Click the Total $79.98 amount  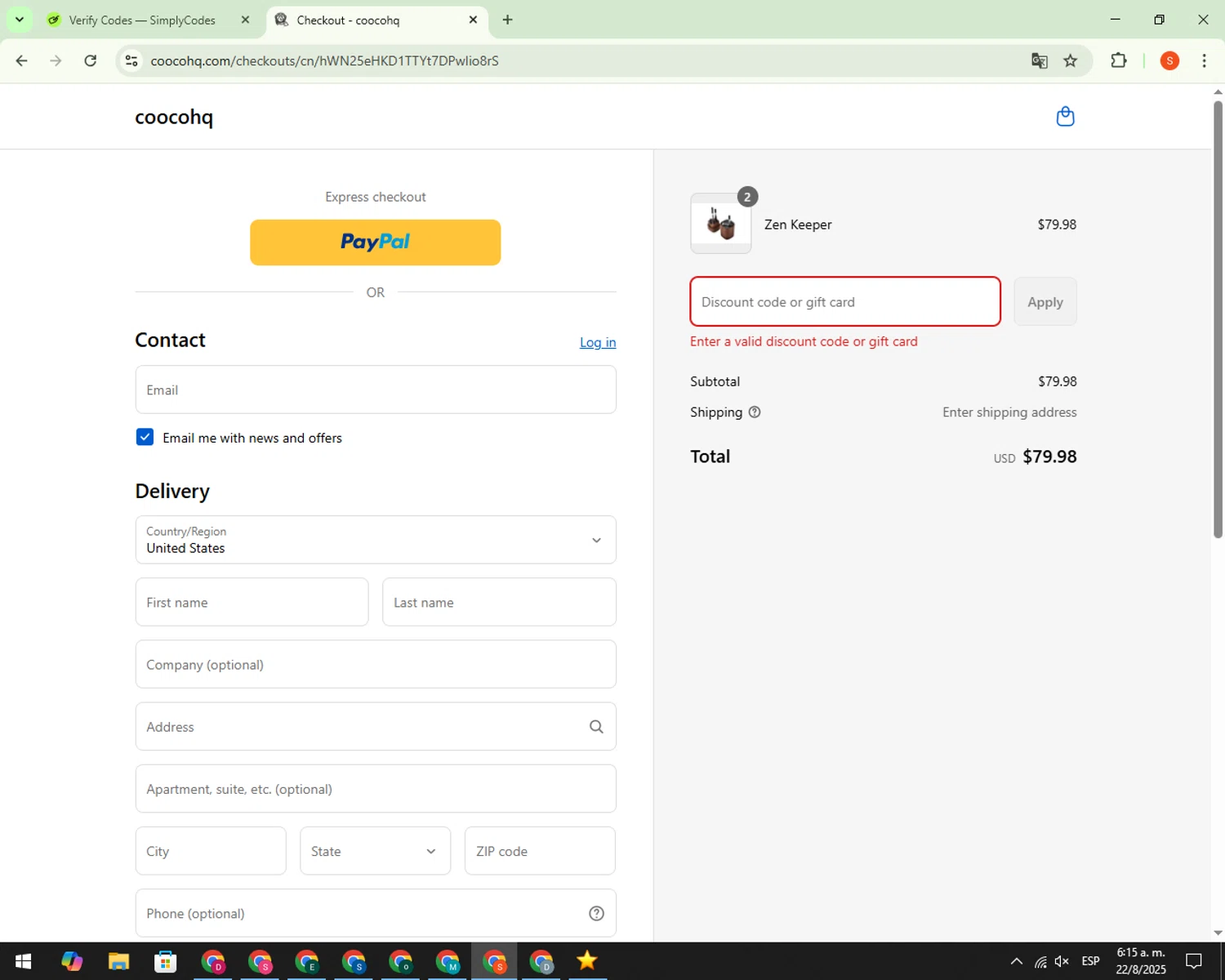(x=1049, y=457)
